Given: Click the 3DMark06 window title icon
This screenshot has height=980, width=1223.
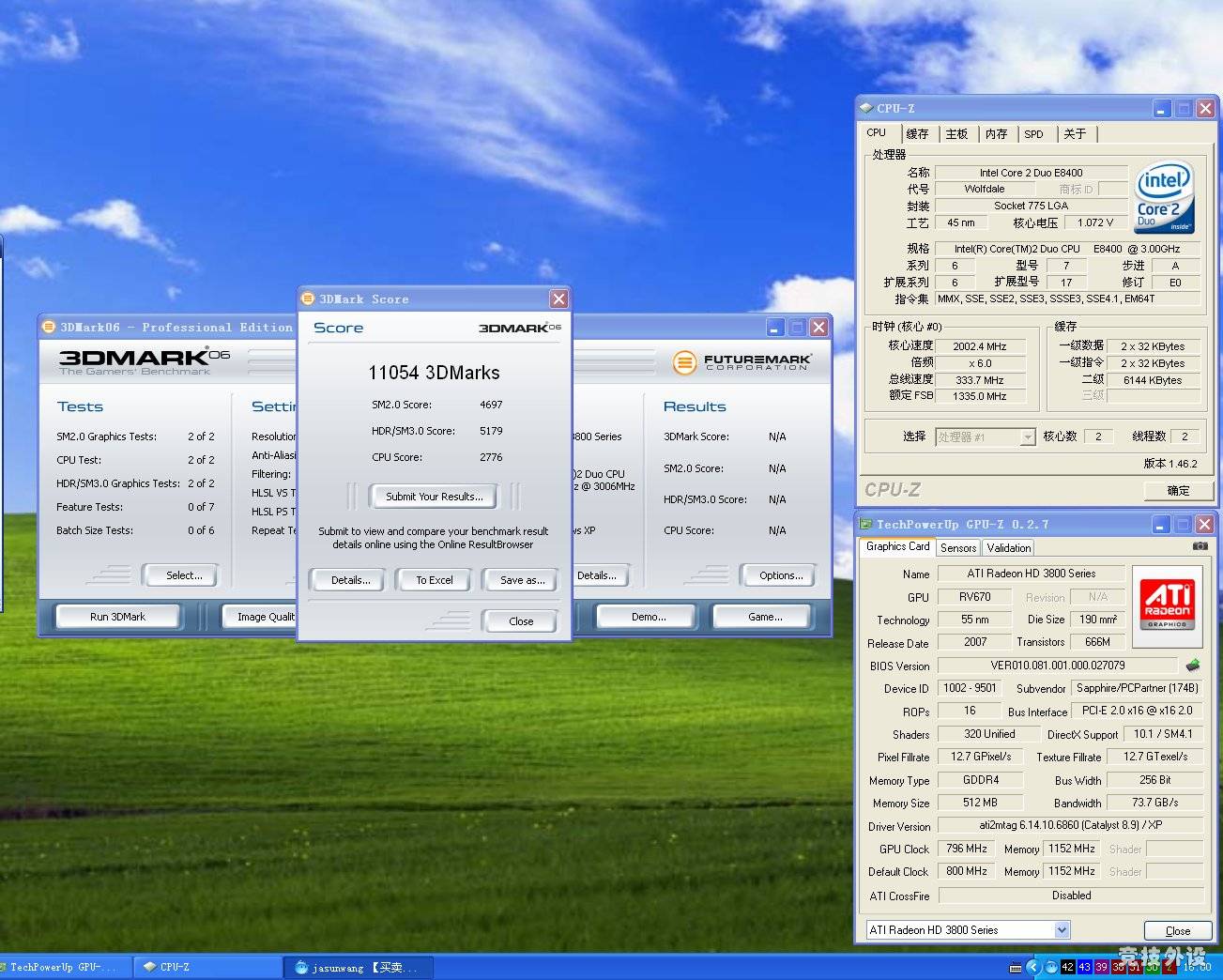Looking at the screenshot, I should 49,327.
